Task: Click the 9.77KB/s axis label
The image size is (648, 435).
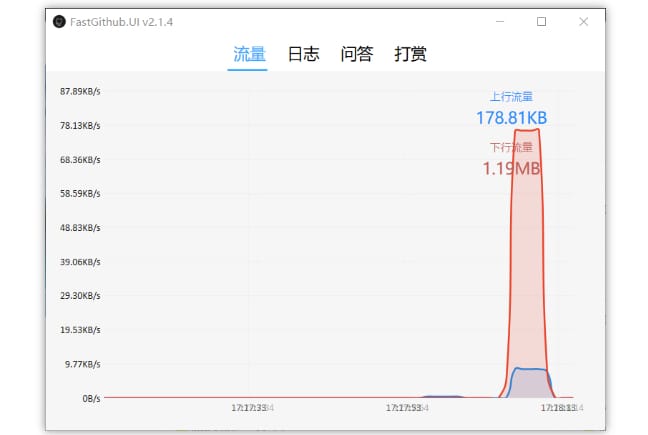Action: (83, 364)
